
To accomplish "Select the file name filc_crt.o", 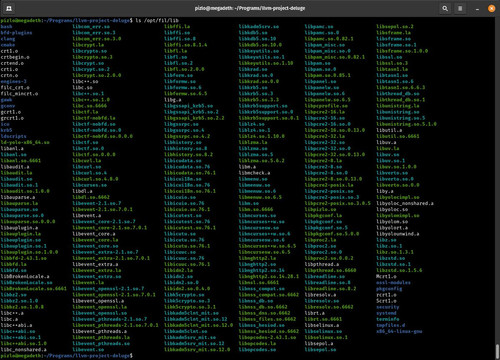I will click(15, 87).
